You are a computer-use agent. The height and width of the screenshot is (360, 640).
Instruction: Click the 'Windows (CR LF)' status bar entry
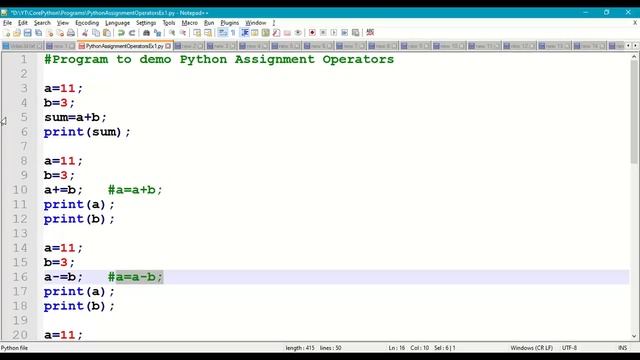531,348
